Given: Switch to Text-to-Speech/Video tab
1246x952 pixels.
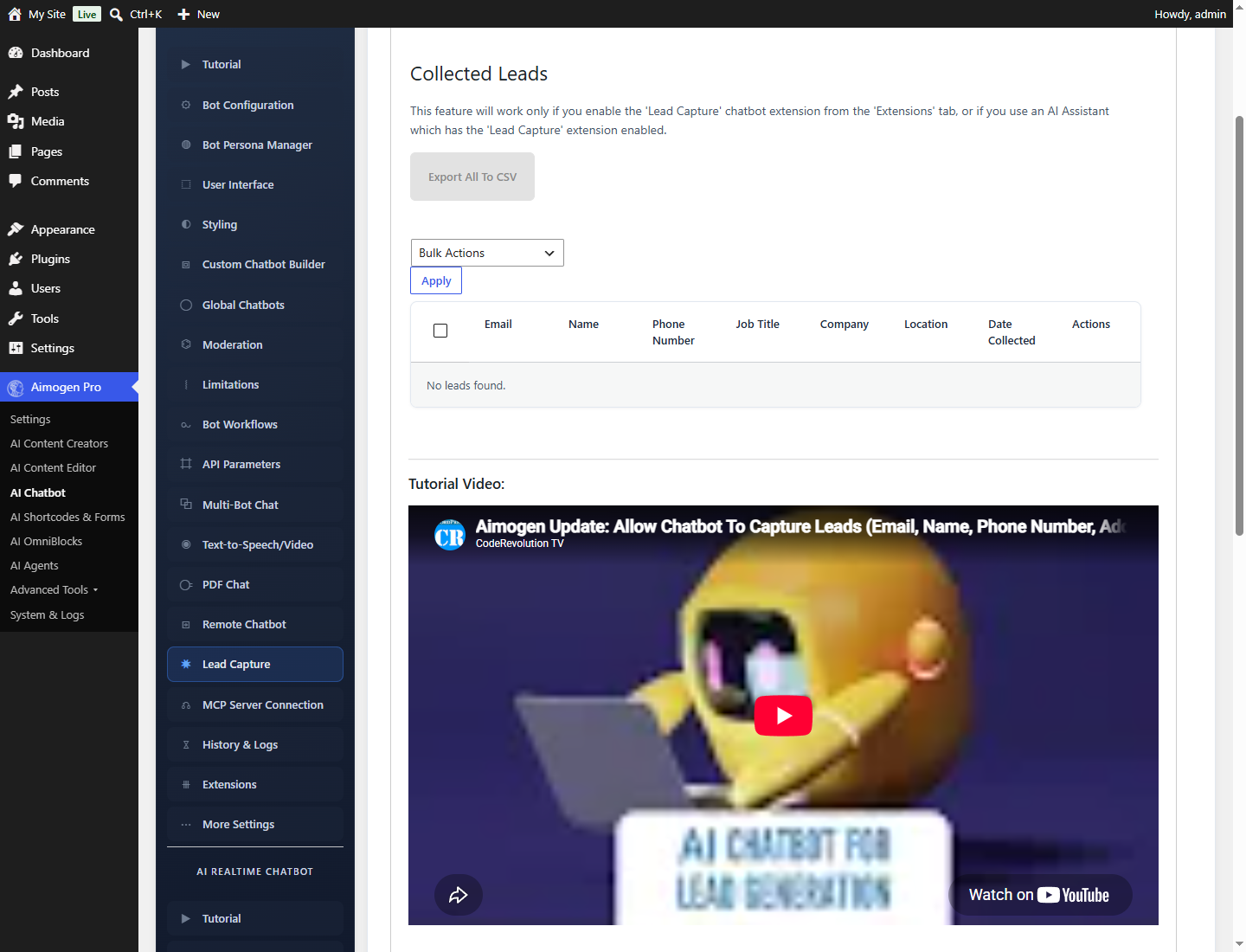Looking at the screenshot, I should point(255,545).
